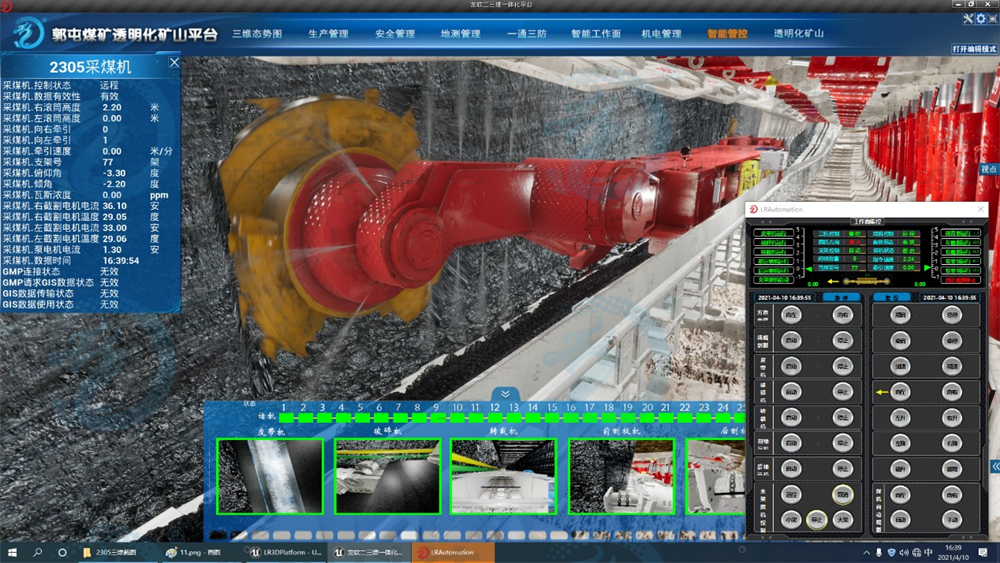Open the wrench tools icon in the header
Viewport: 1000px width, 563px height.
[967, 19]
